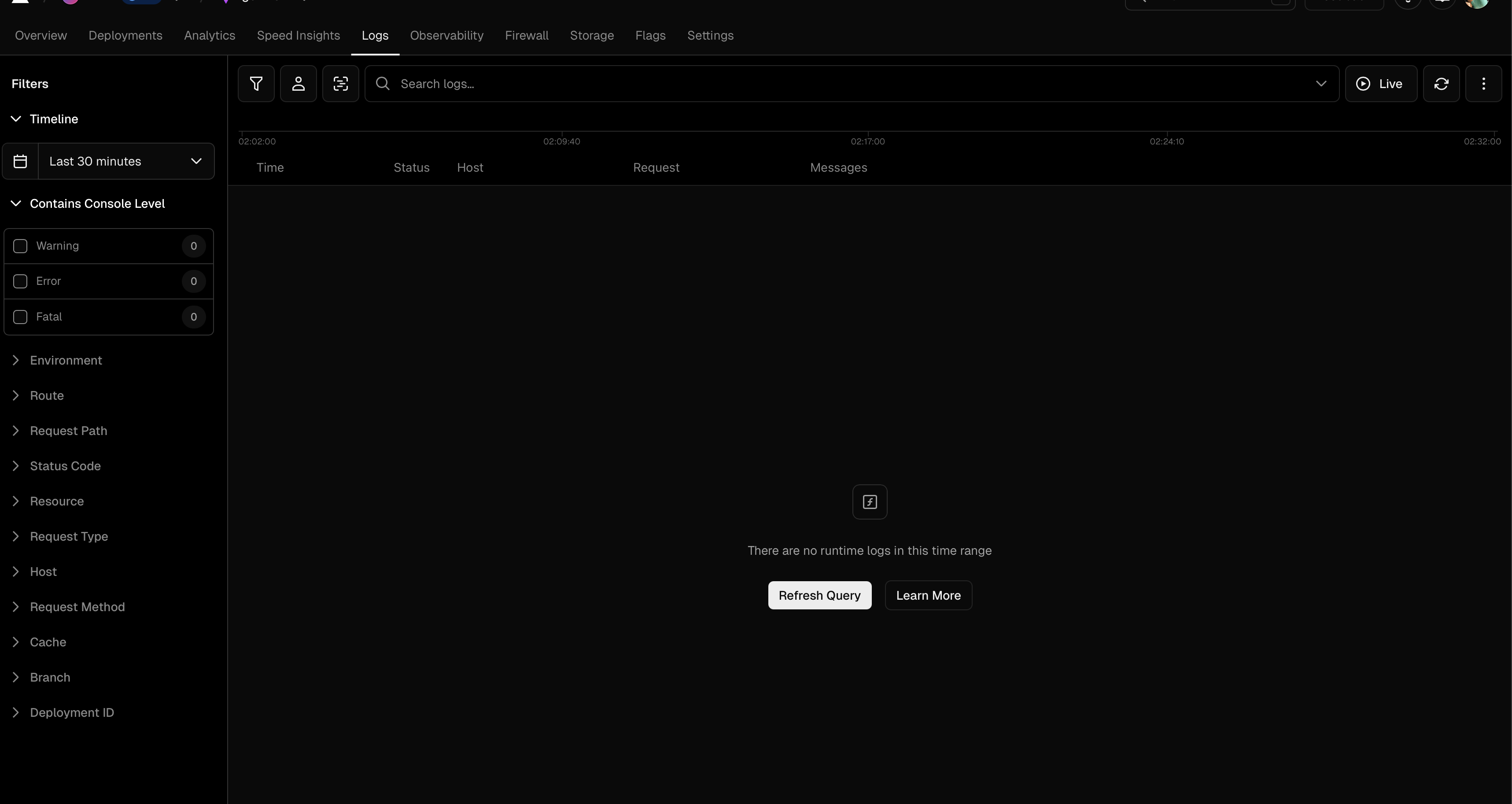Enable the Warning console level checkbox

pos(21,246)
